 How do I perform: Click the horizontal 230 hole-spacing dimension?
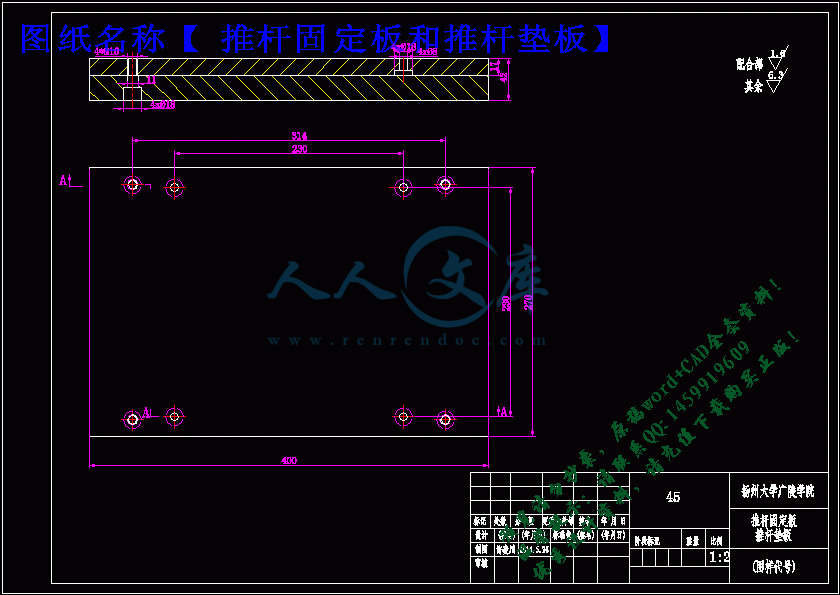click(299, 149)
